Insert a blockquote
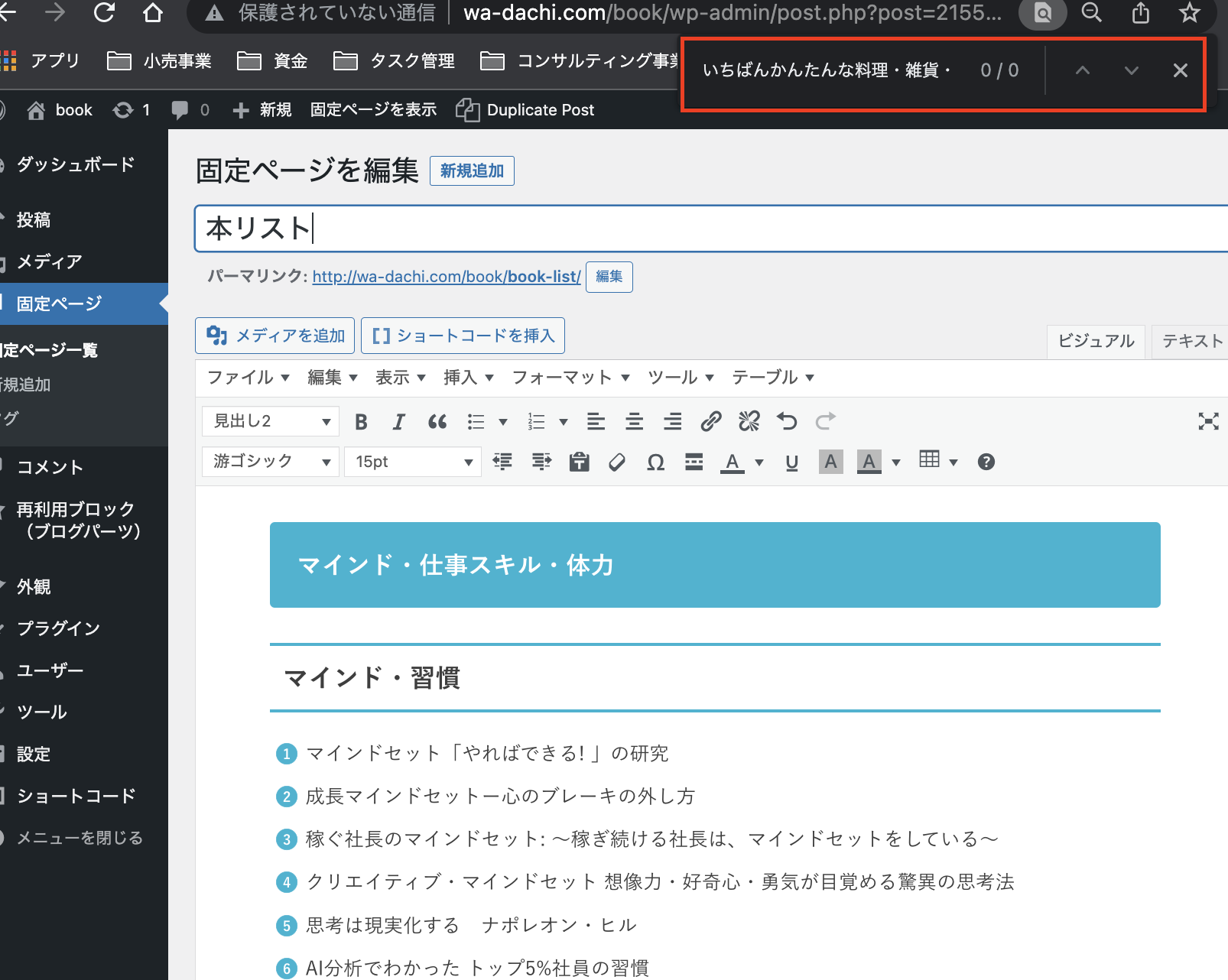This screenshot has height=980, width=1228. coord(437,422)
